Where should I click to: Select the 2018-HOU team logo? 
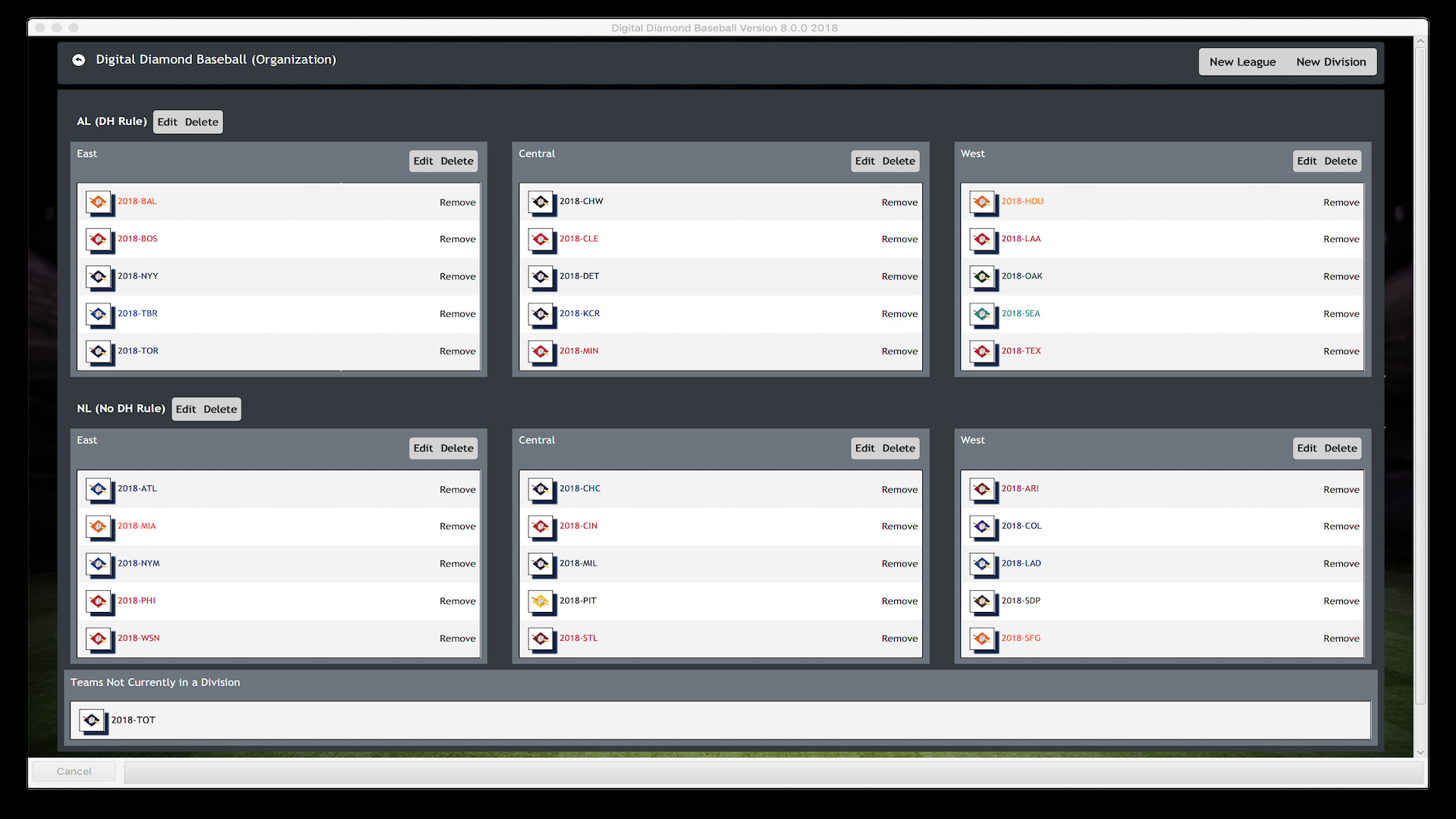pos(983,202)
